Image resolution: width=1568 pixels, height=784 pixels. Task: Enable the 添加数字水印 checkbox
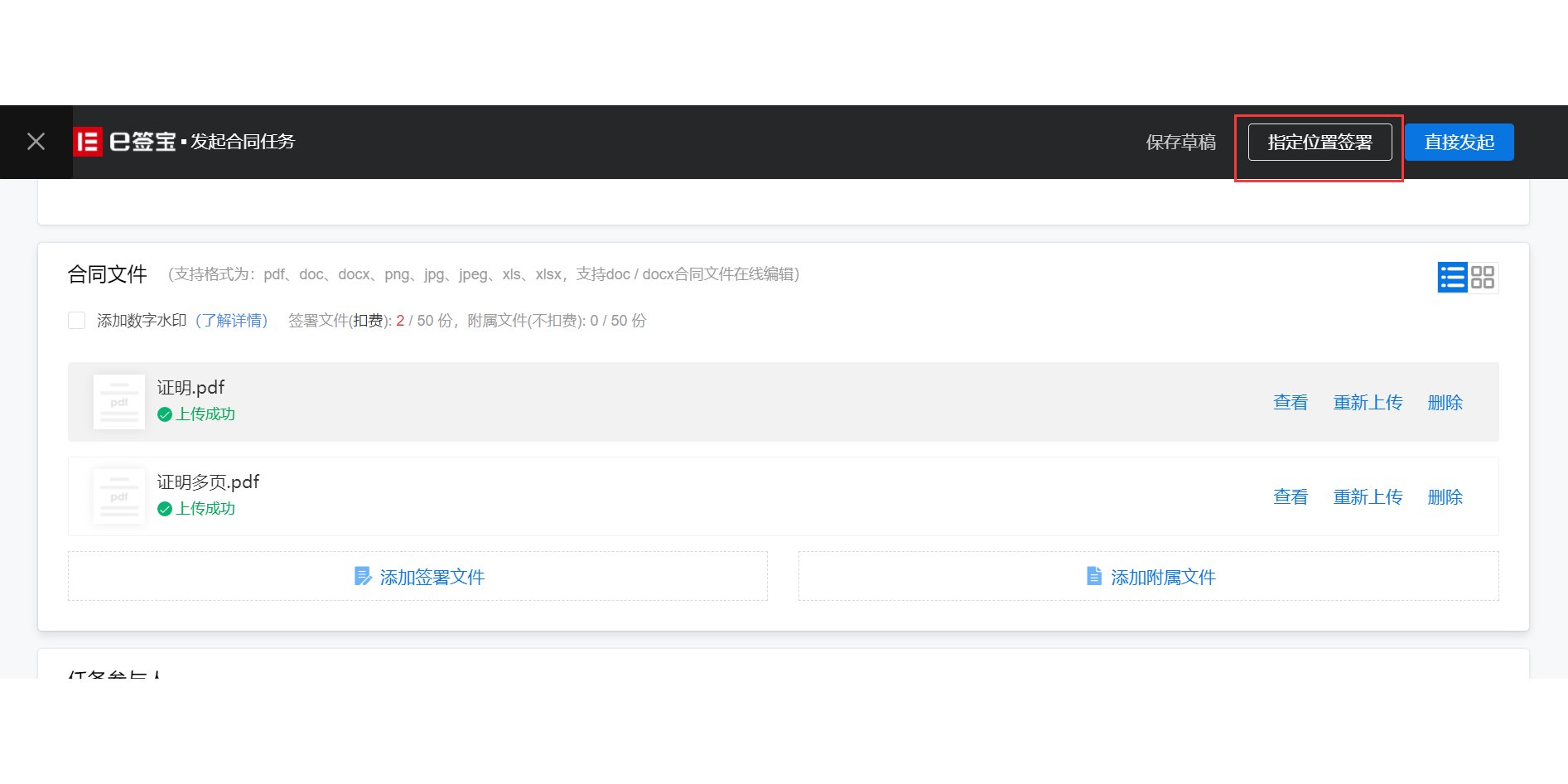(x=76, y=320)
